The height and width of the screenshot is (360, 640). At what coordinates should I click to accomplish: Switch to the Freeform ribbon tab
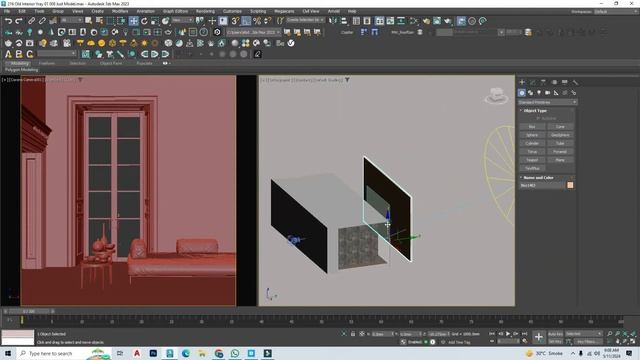pos(47,63)
